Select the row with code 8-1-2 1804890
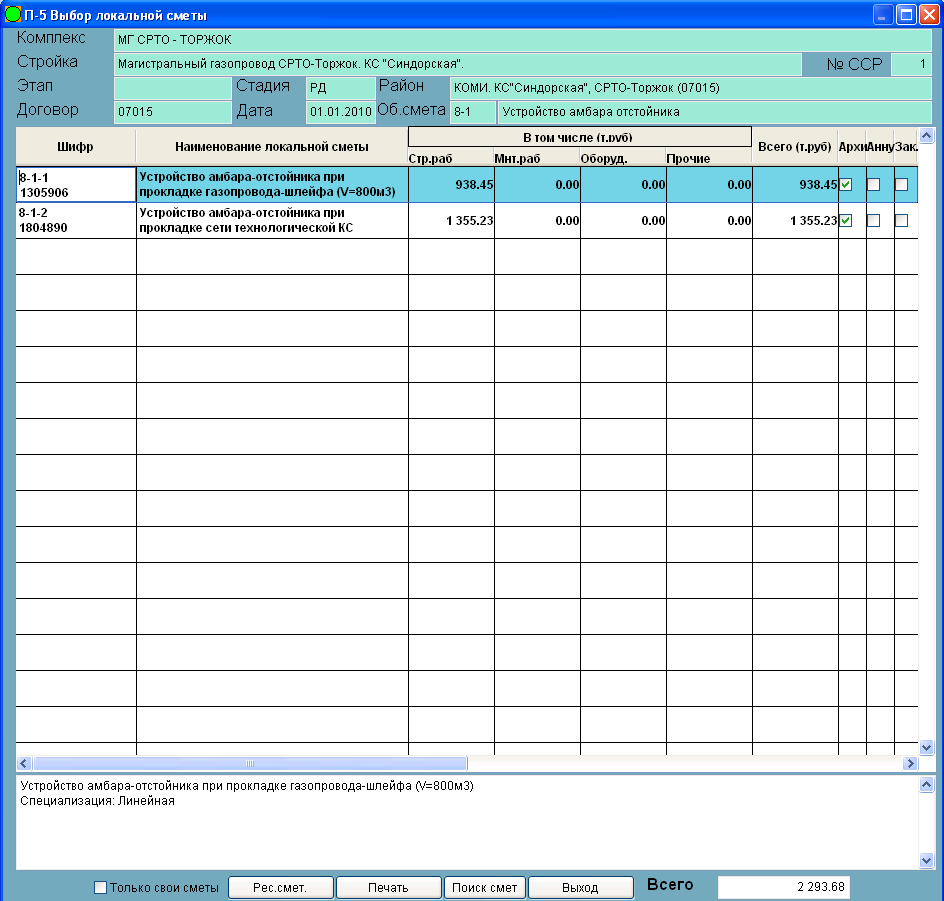944x901 pixels. 76,221
